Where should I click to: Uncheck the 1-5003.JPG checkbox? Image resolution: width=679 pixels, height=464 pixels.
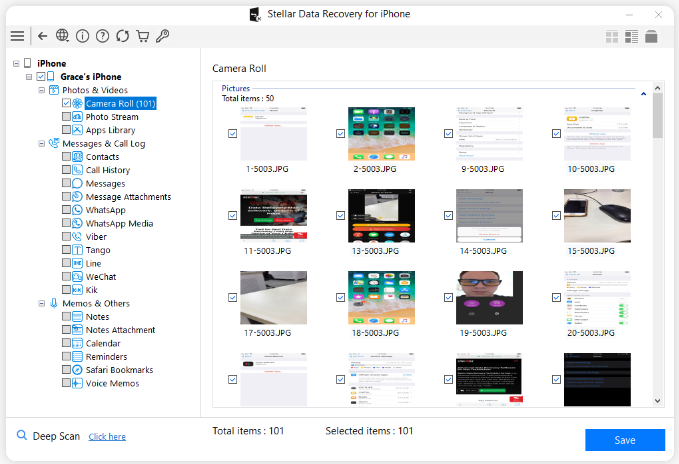tap(233, 134)
